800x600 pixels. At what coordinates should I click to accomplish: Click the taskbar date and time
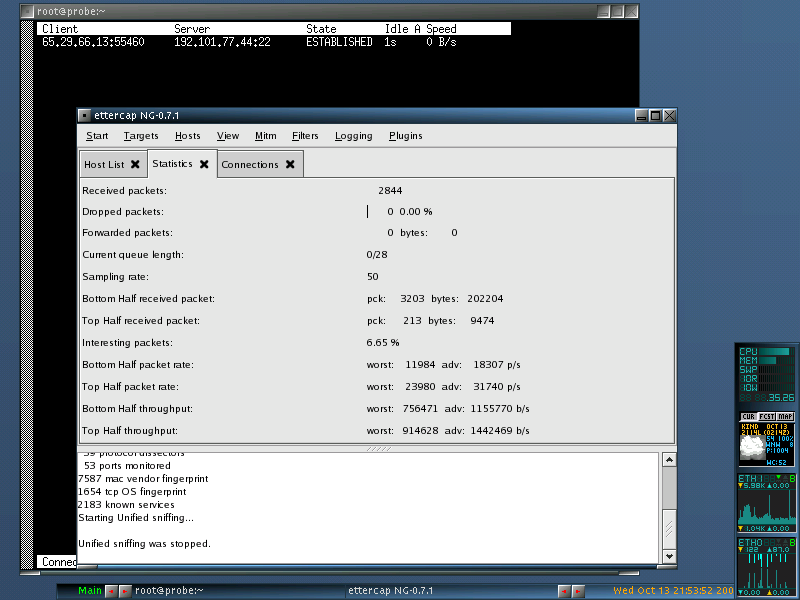coord(673,591)
